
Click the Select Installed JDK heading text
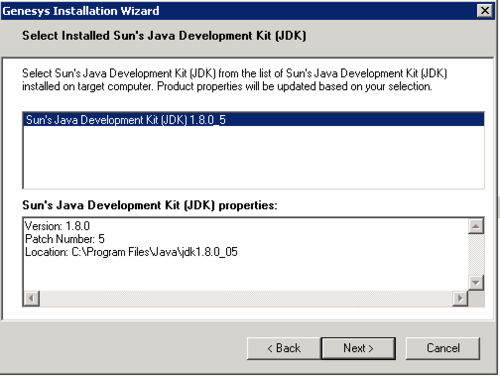(164, 36)
